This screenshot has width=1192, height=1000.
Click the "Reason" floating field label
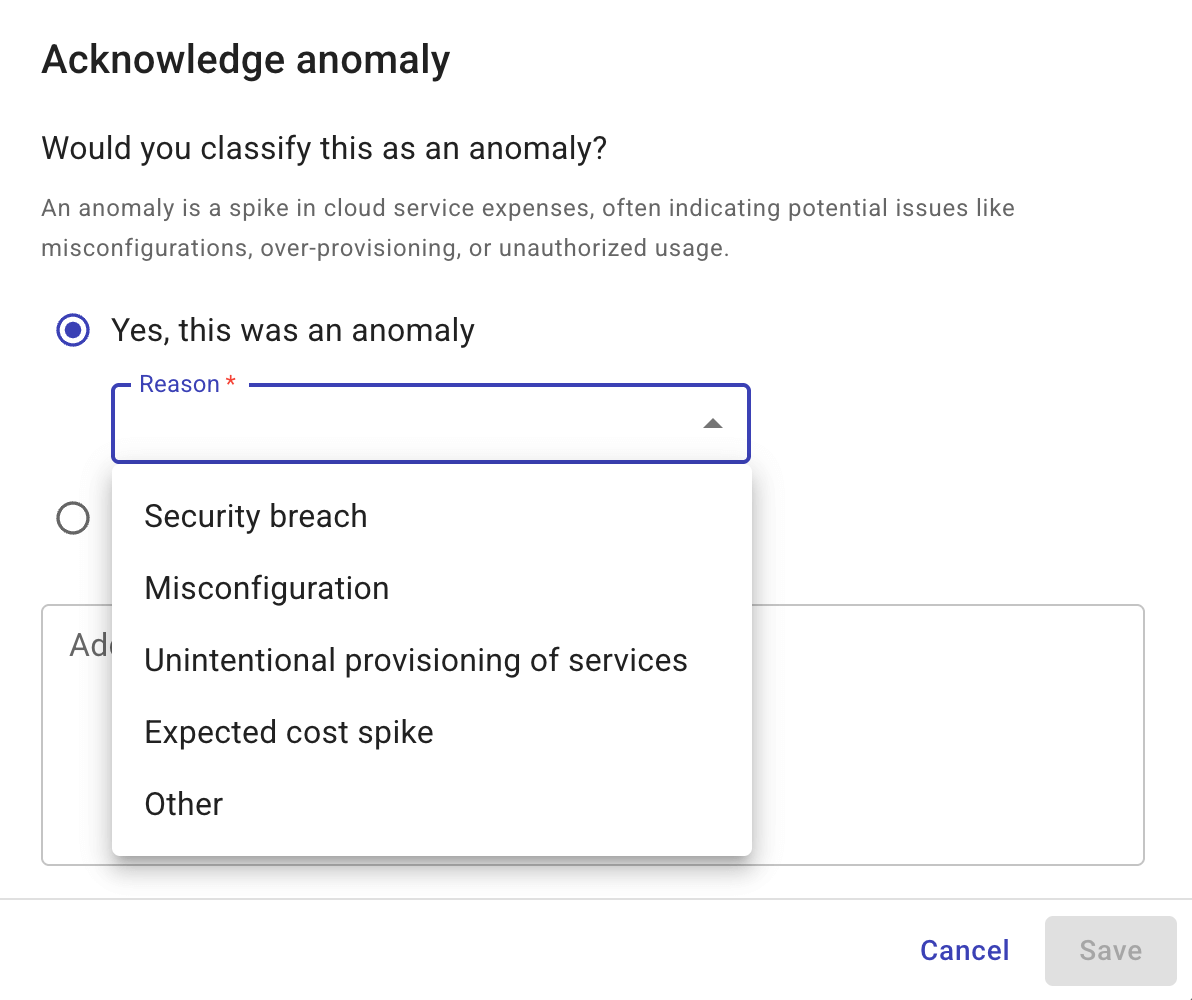point(179,385)
